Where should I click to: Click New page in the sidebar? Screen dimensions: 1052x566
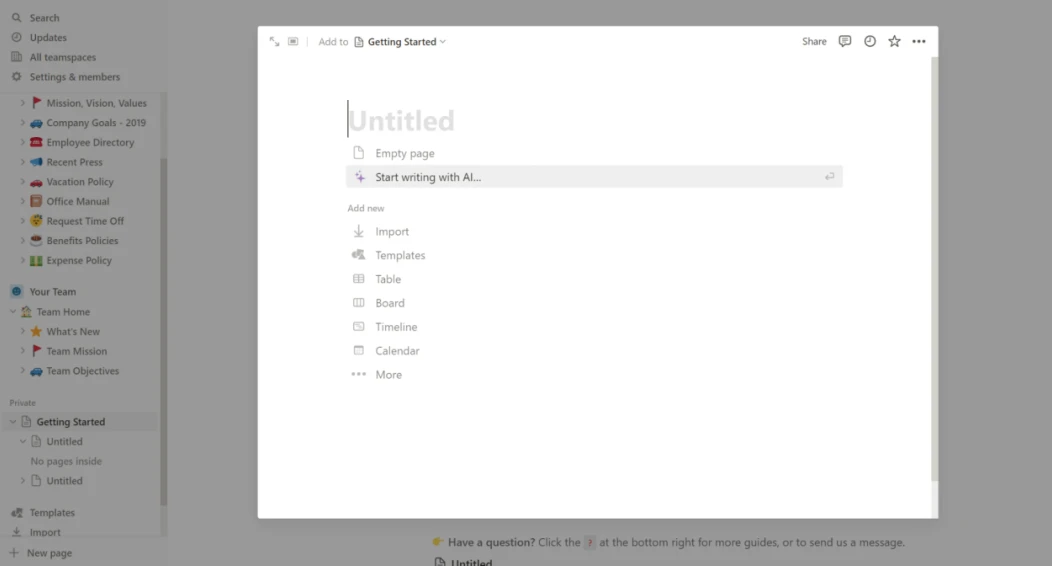coord(49,553)
